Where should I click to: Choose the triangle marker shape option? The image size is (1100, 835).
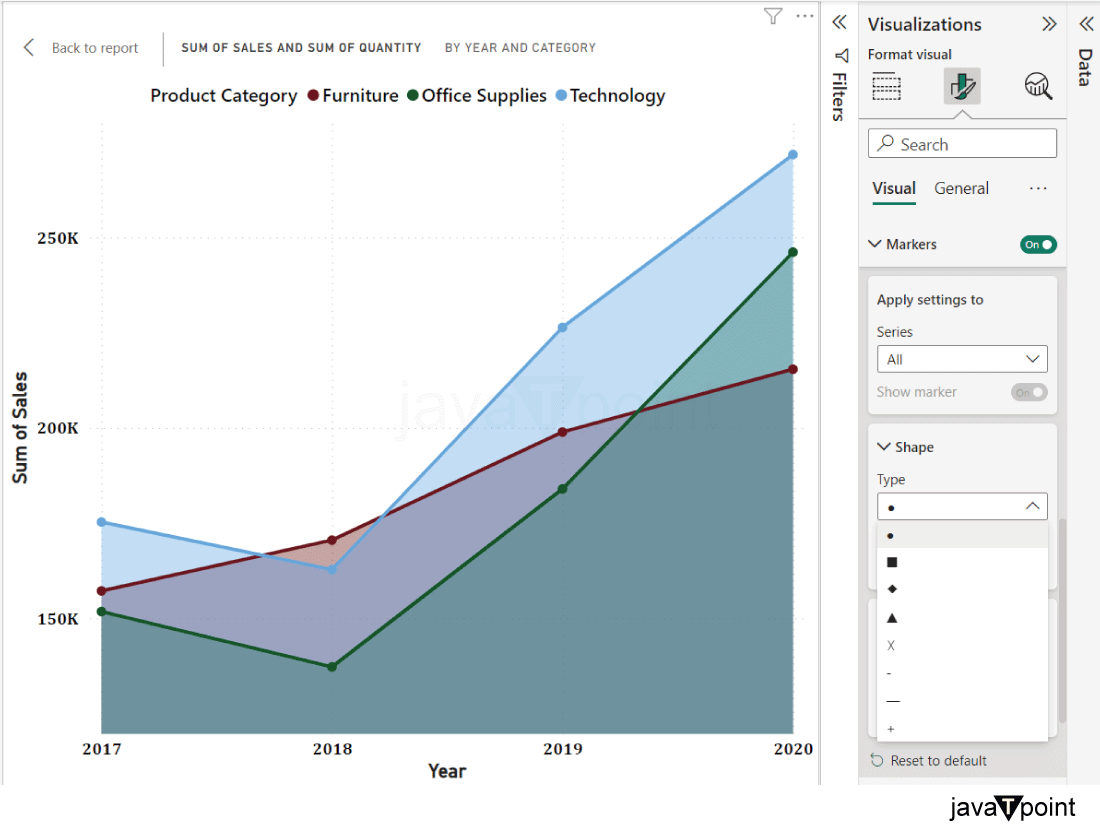962,617
